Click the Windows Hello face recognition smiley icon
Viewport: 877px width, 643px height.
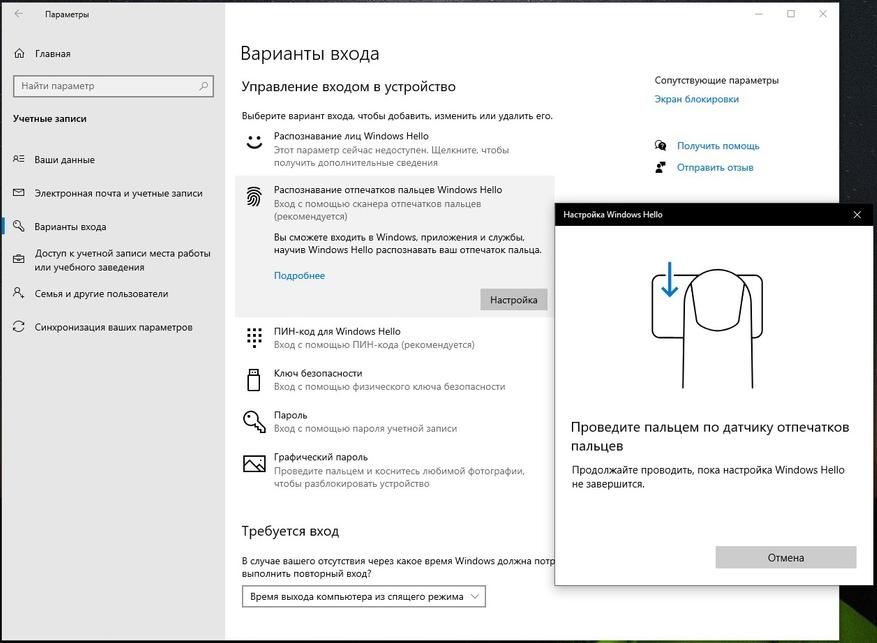254,142
